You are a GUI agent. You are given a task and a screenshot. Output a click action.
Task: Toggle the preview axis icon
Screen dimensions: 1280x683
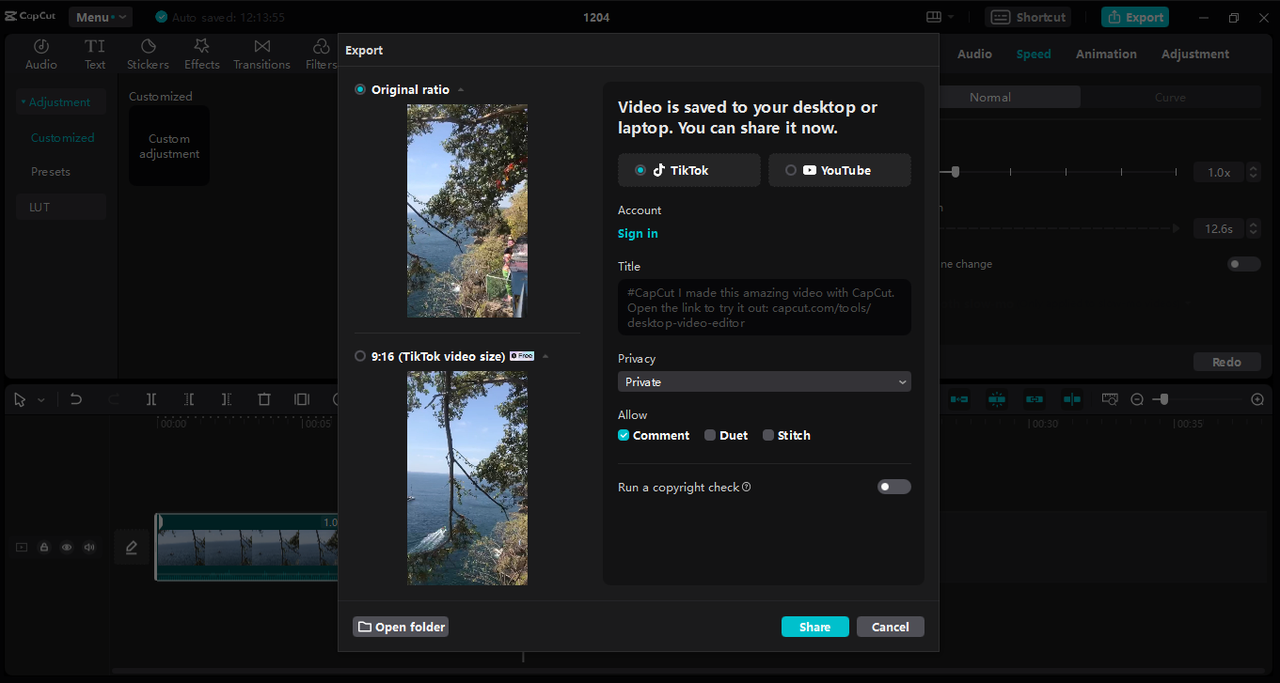point(1072,399)
